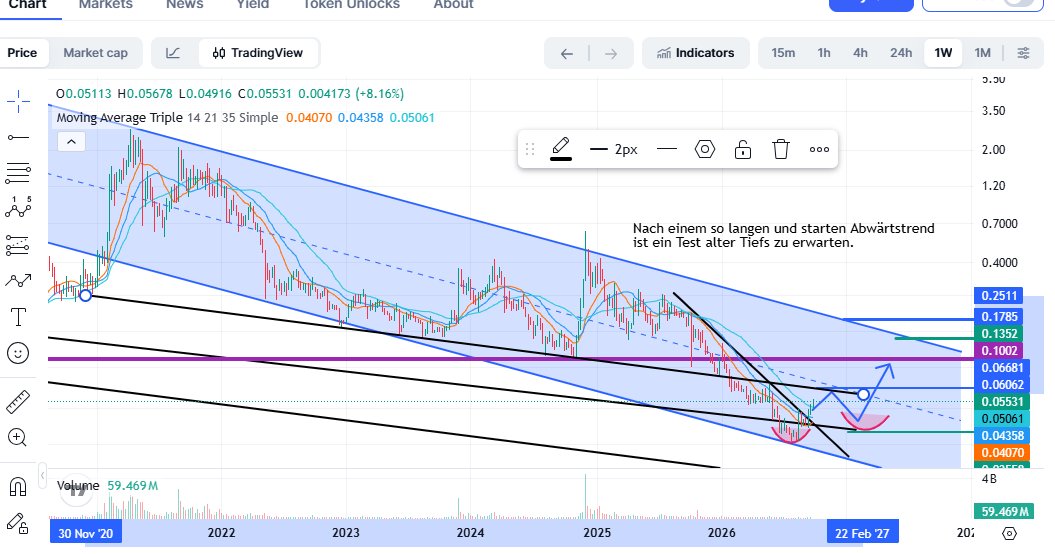
Task: Set interval to 1W
Action: point(943,53)
